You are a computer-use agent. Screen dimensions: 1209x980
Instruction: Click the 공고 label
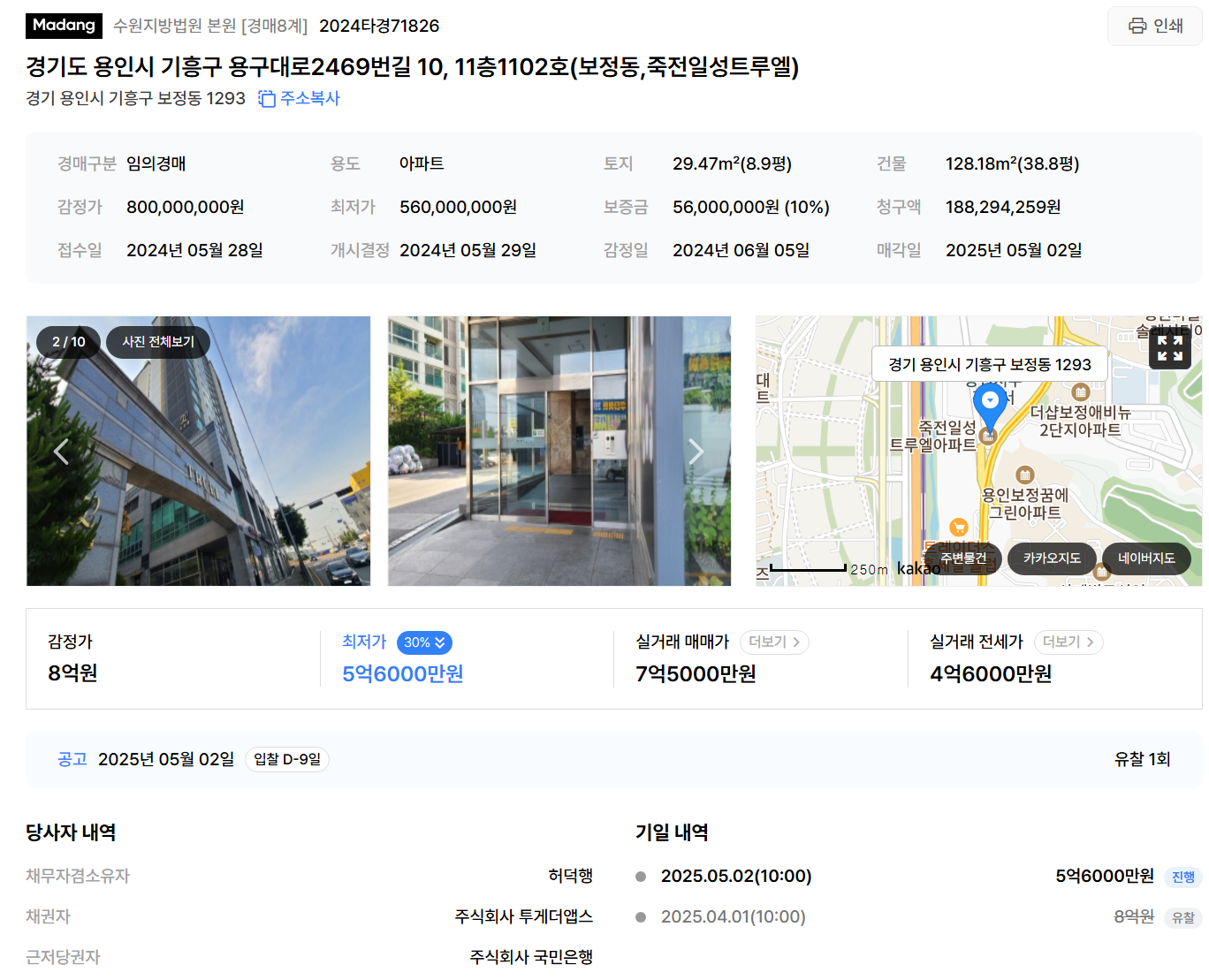[x=72, y=759]
